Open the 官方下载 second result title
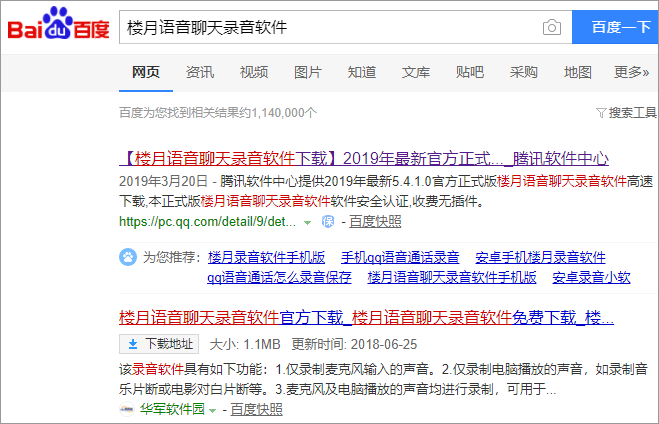The image size is (659, 424). pyautogui.click(x=366, y=317)
